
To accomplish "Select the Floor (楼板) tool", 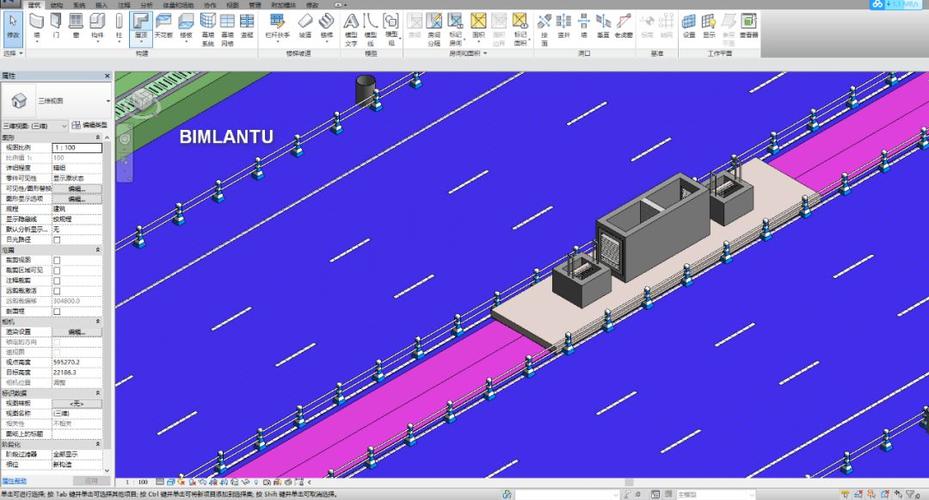I will [186, 26].
